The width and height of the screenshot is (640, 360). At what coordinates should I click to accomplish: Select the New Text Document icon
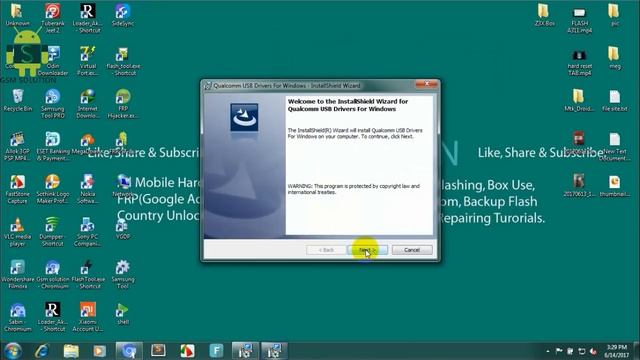tap(614, 147)
